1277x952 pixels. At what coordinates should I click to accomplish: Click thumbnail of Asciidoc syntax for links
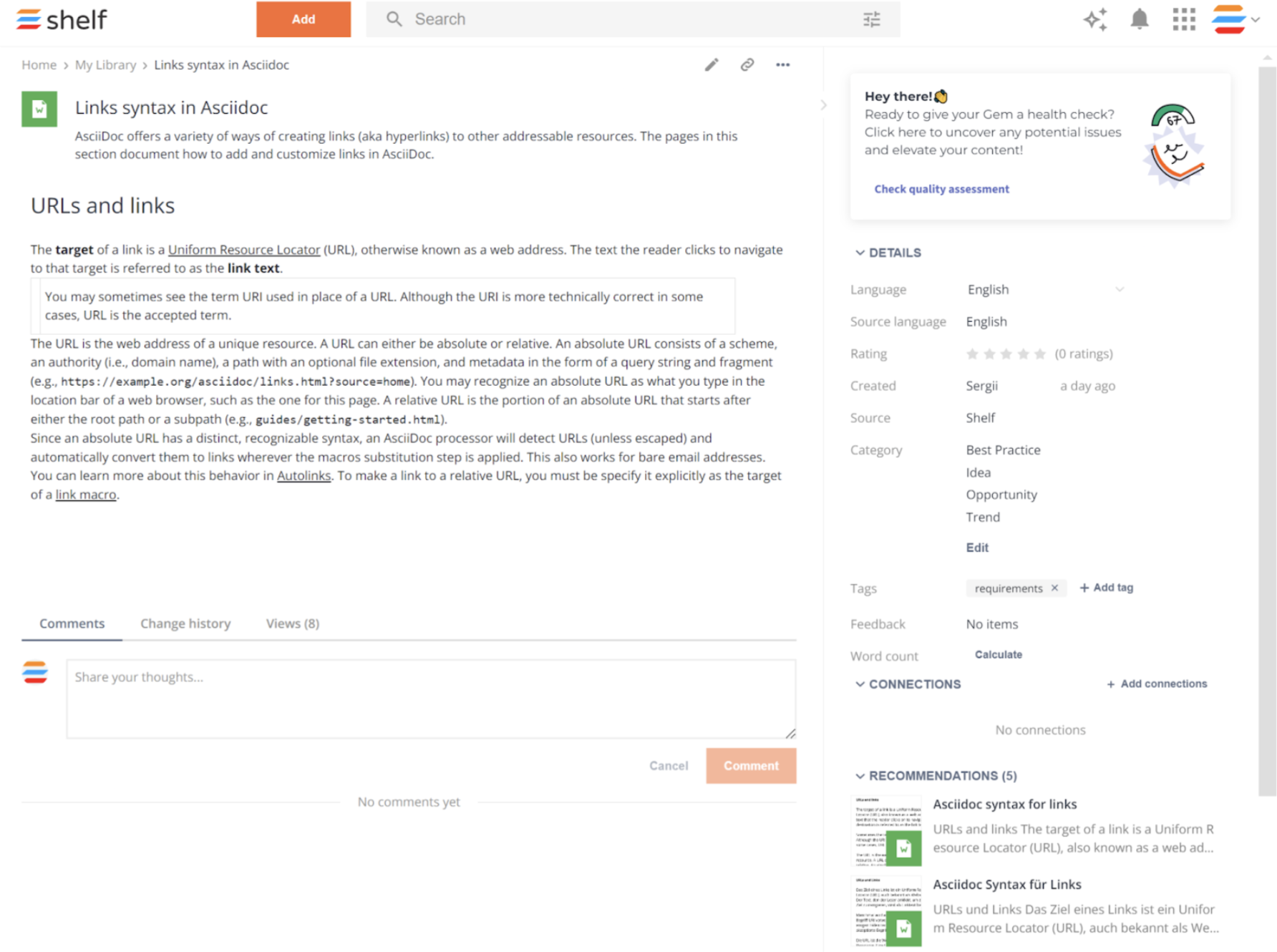click(x=886, y=830)
